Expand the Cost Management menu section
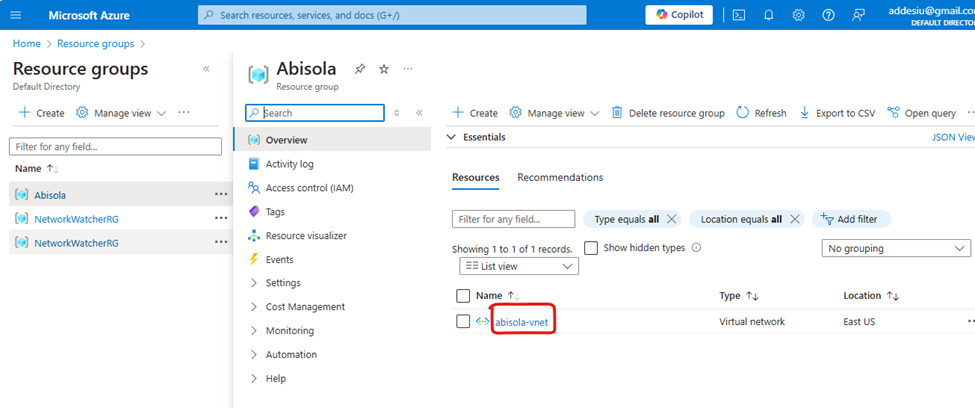The image size is (975, 408). click(304, 307)
